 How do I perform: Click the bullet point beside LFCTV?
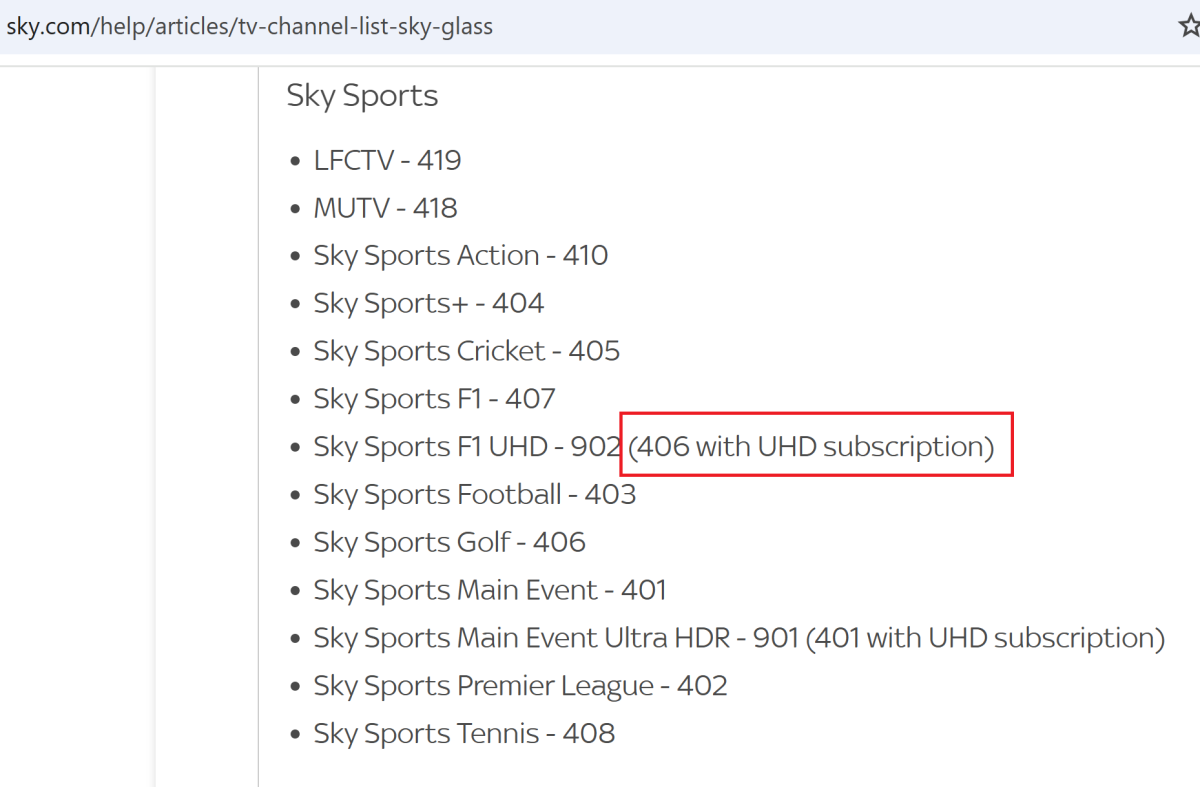[x=294, y=161]
